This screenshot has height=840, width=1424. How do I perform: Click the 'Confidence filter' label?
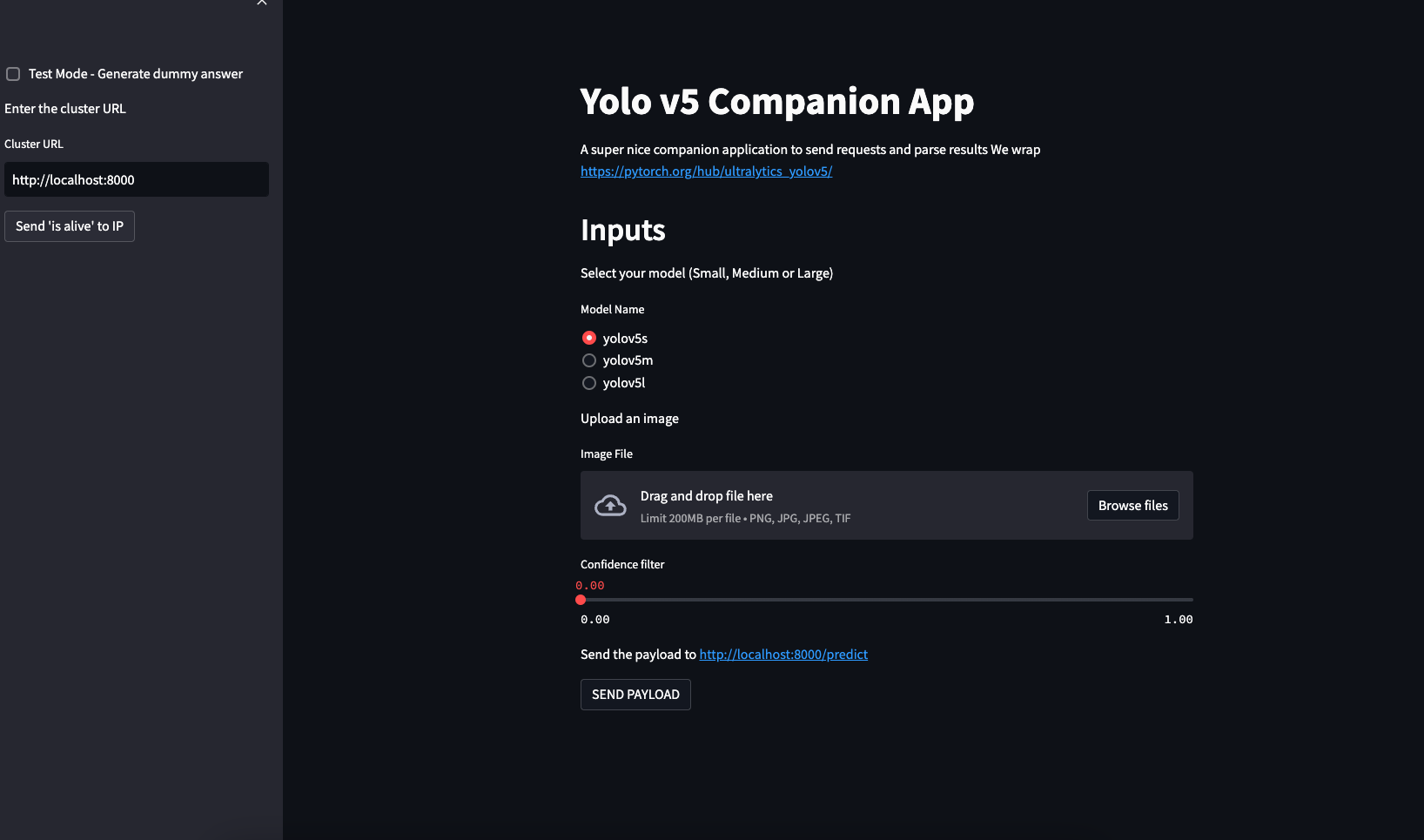621,565
